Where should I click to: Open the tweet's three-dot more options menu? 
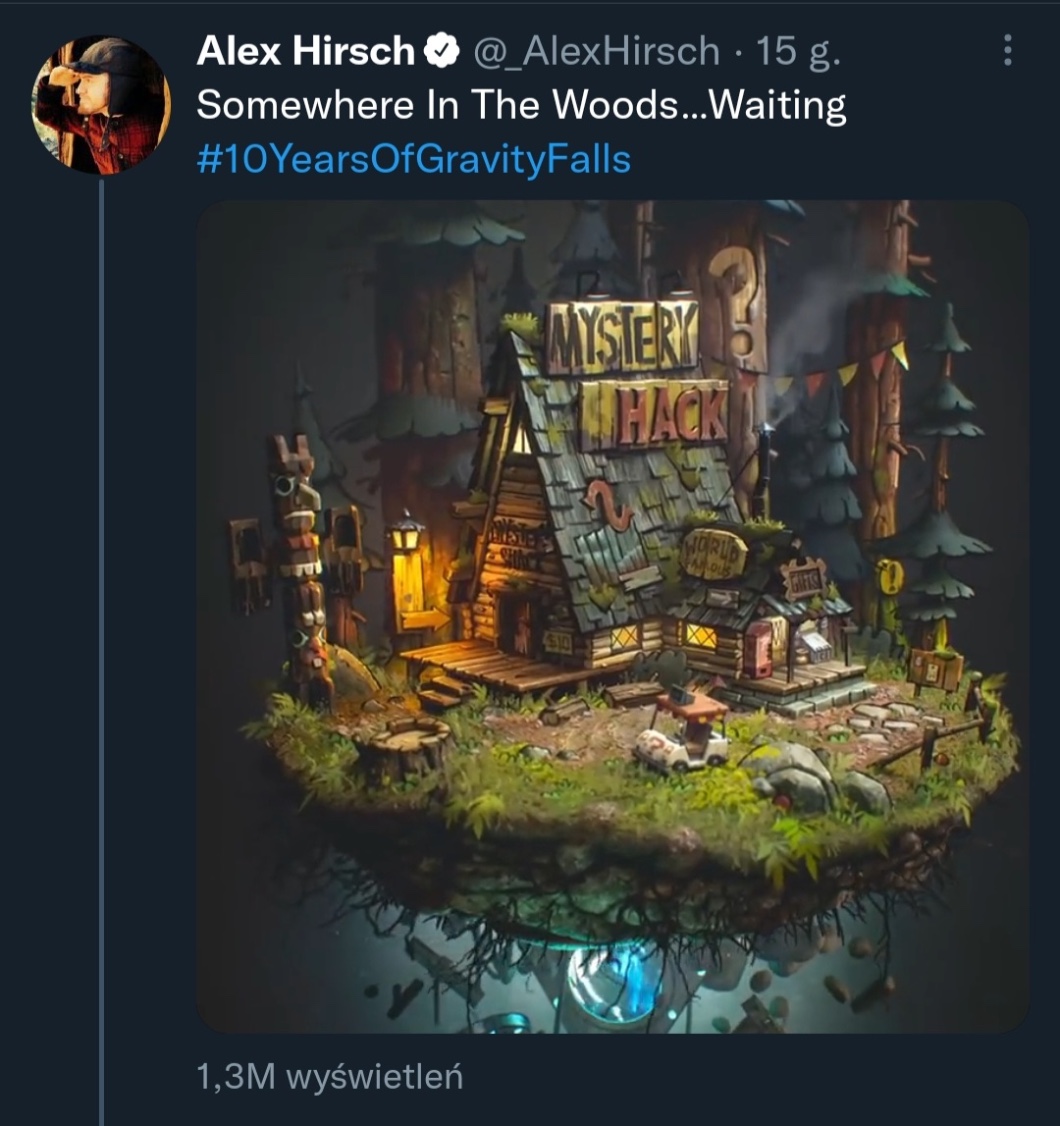(1007, 50)
